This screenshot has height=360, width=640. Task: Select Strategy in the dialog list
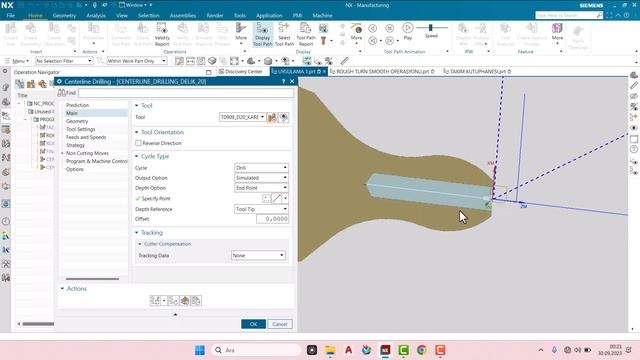tap(76, 145)
